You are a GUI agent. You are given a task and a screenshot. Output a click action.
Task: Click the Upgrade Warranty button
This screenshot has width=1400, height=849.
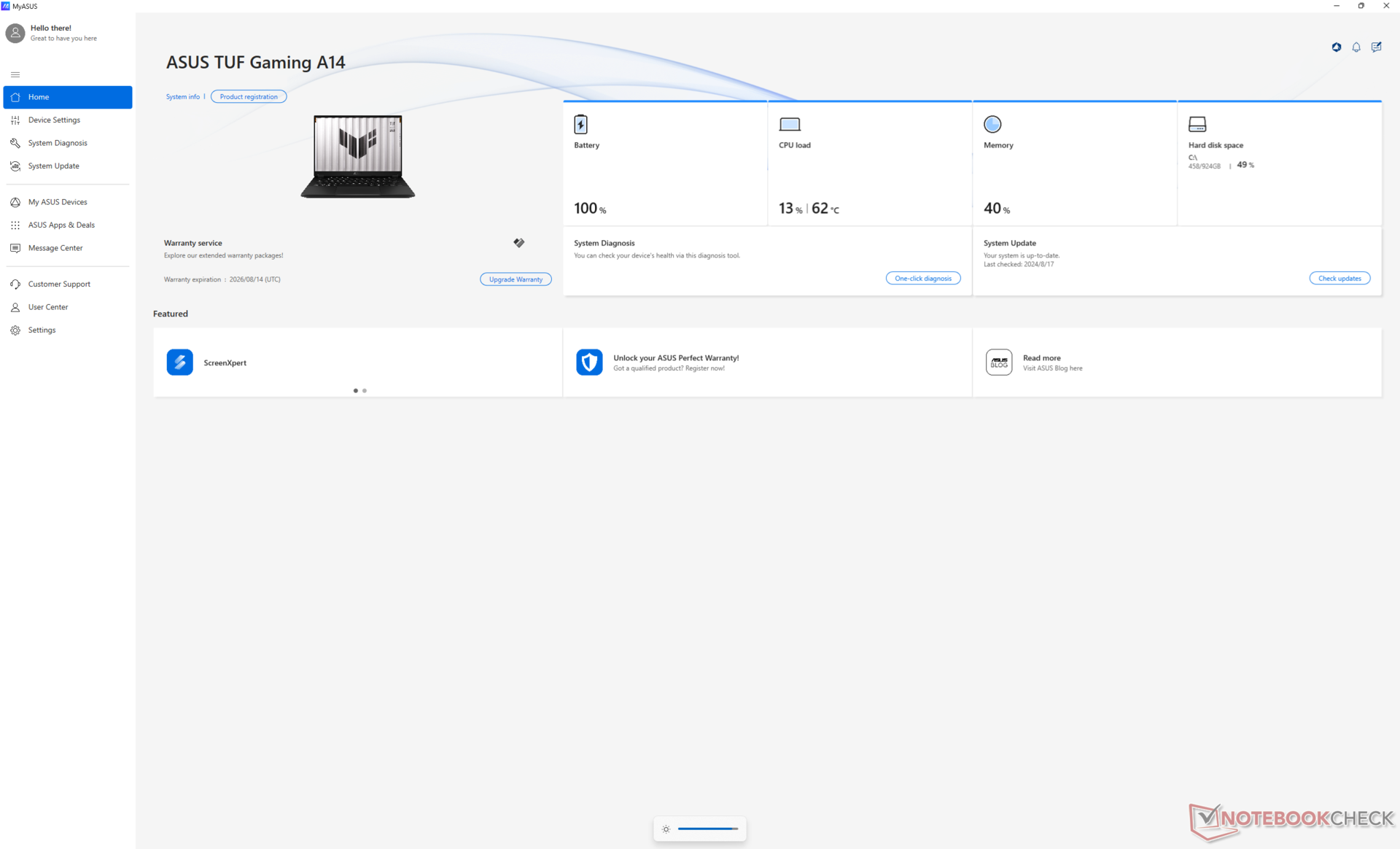click(x=515, y=279)
